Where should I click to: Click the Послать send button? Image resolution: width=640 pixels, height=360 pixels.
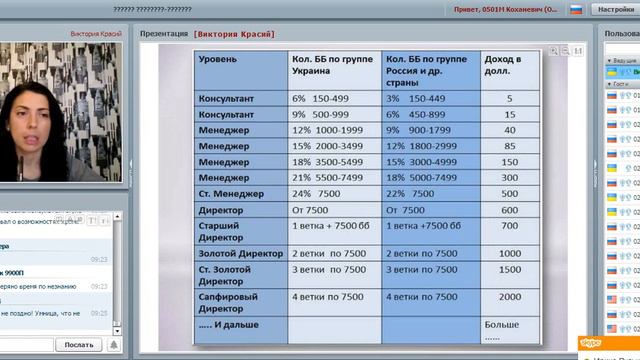(x=79, y=345)
